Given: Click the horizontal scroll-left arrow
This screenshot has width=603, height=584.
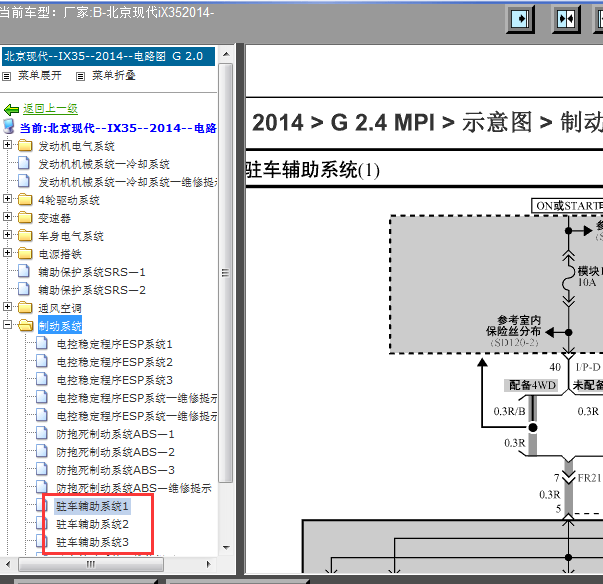Looking at the screenshot, I should (x=8, y=564).
